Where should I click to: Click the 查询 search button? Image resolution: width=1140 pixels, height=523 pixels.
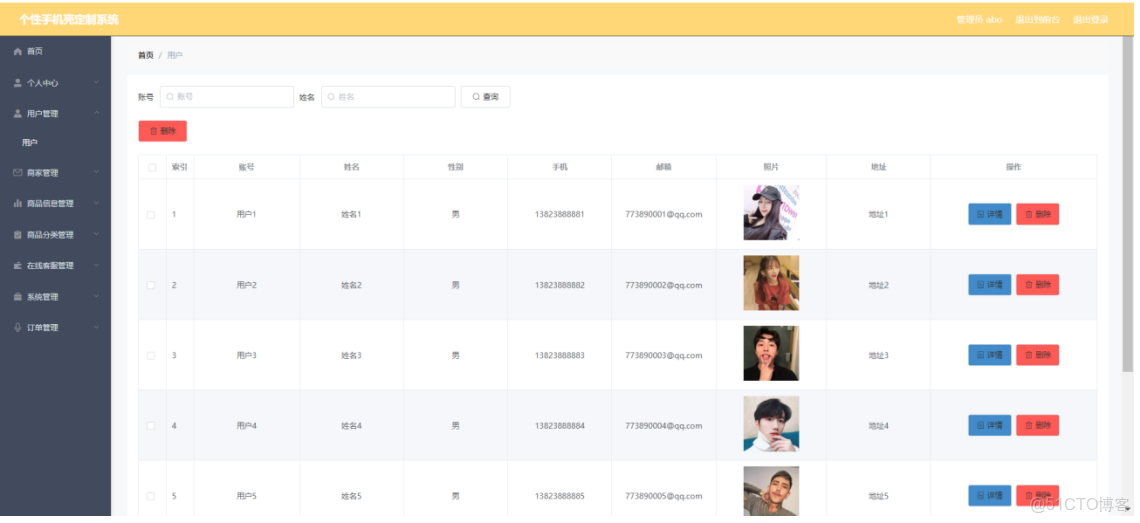click(485, 97)
